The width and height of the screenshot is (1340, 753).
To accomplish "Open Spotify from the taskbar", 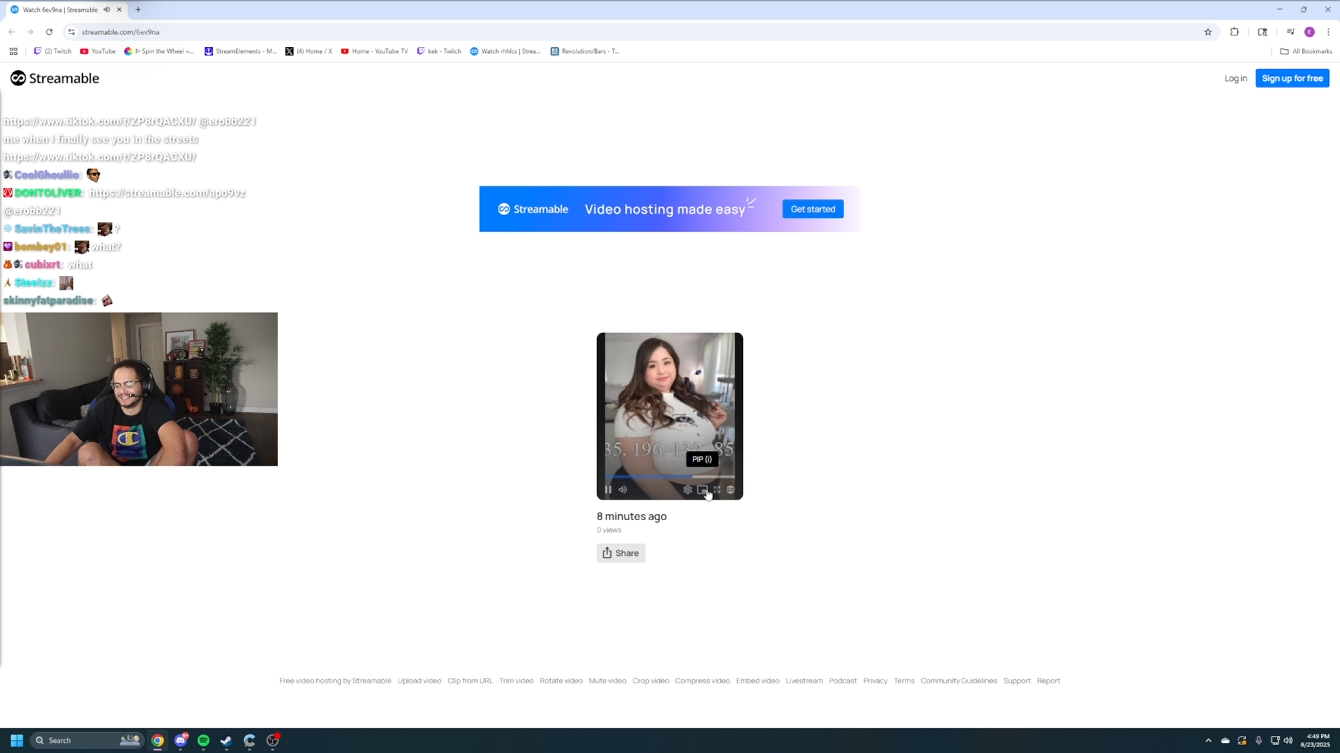I will tap(203, 741).
